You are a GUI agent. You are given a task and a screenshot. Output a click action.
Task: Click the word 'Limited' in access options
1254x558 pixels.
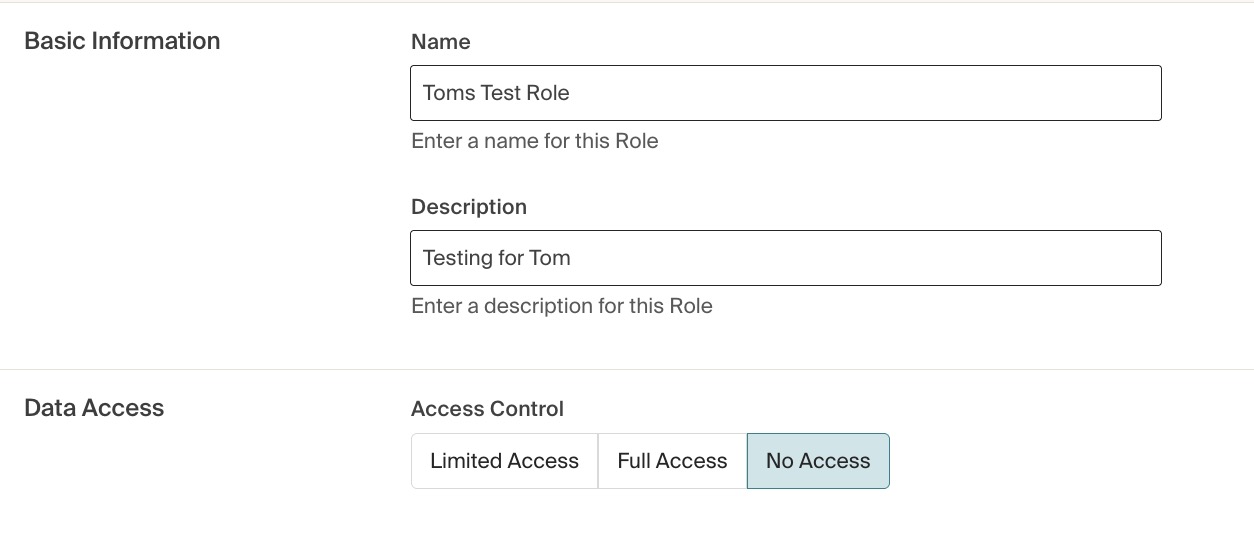466,461
